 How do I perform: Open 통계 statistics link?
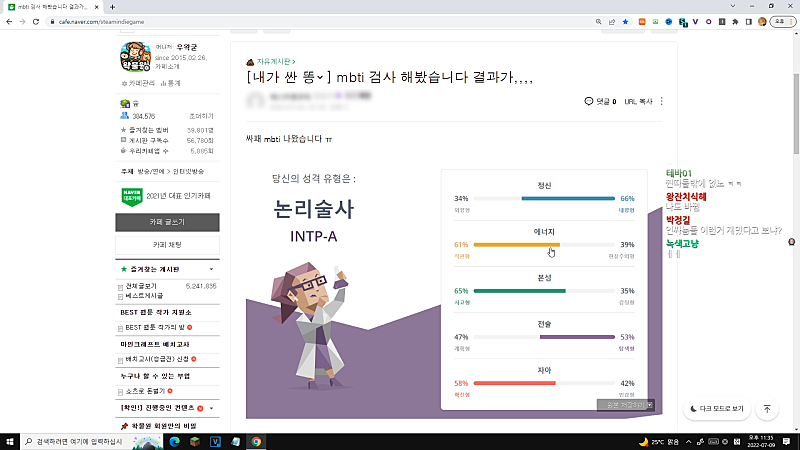170,83
